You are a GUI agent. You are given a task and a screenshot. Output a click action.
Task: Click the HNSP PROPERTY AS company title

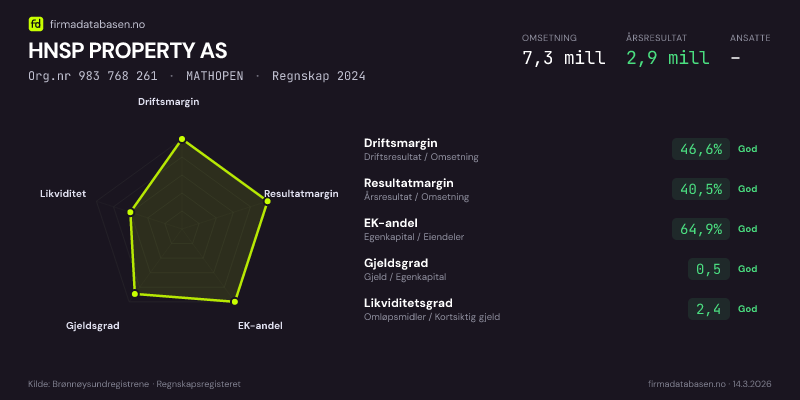pos(127,50)
